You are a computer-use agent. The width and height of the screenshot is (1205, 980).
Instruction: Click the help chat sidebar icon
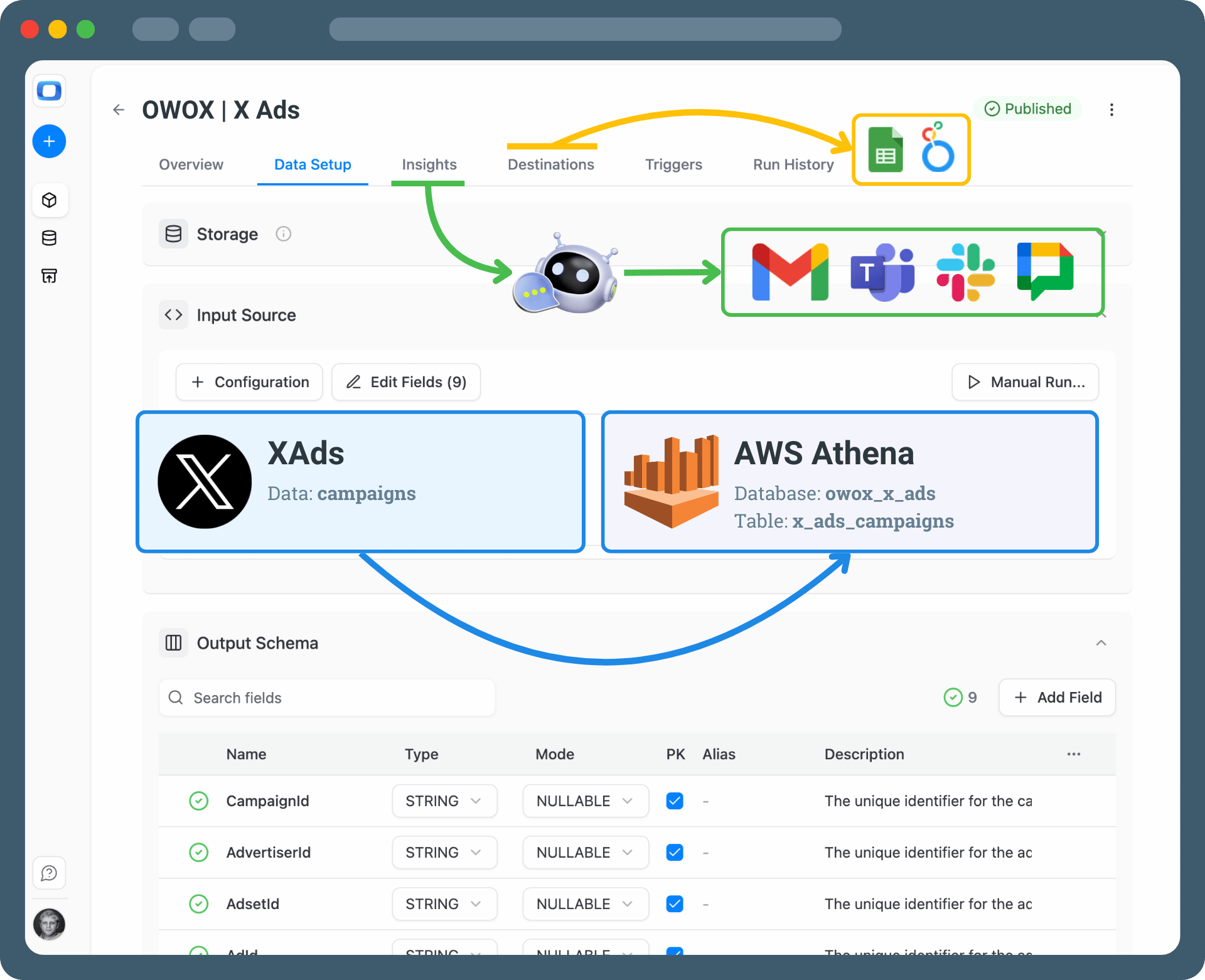point(49,873)
